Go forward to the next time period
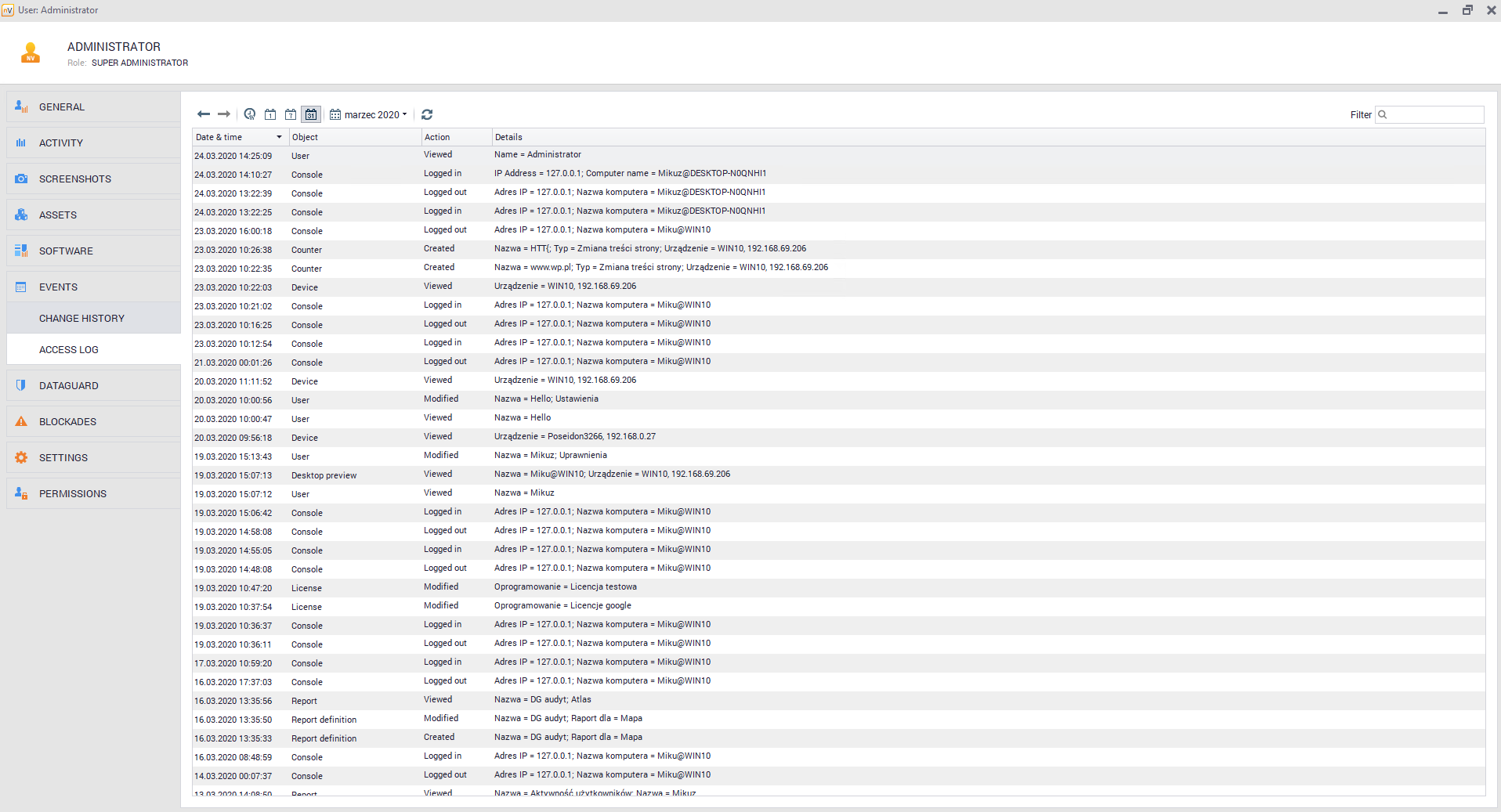 [224, 114]
